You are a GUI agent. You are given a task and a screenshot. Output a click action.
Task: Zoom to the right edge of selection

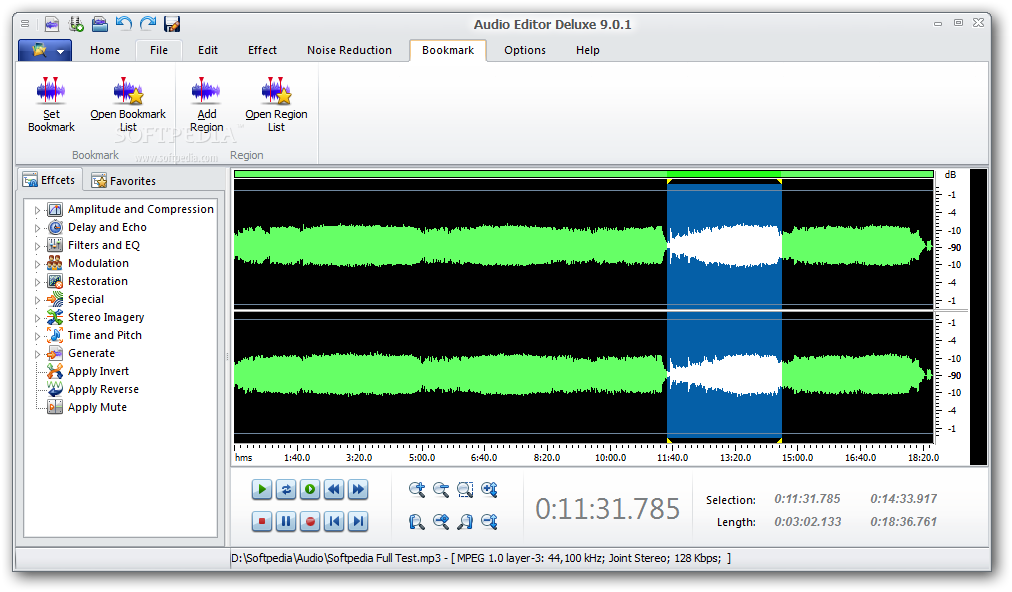pos(465,521)
